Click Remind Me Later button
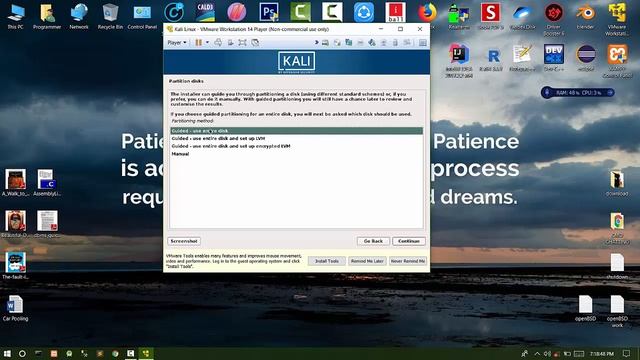 [367, 261]
